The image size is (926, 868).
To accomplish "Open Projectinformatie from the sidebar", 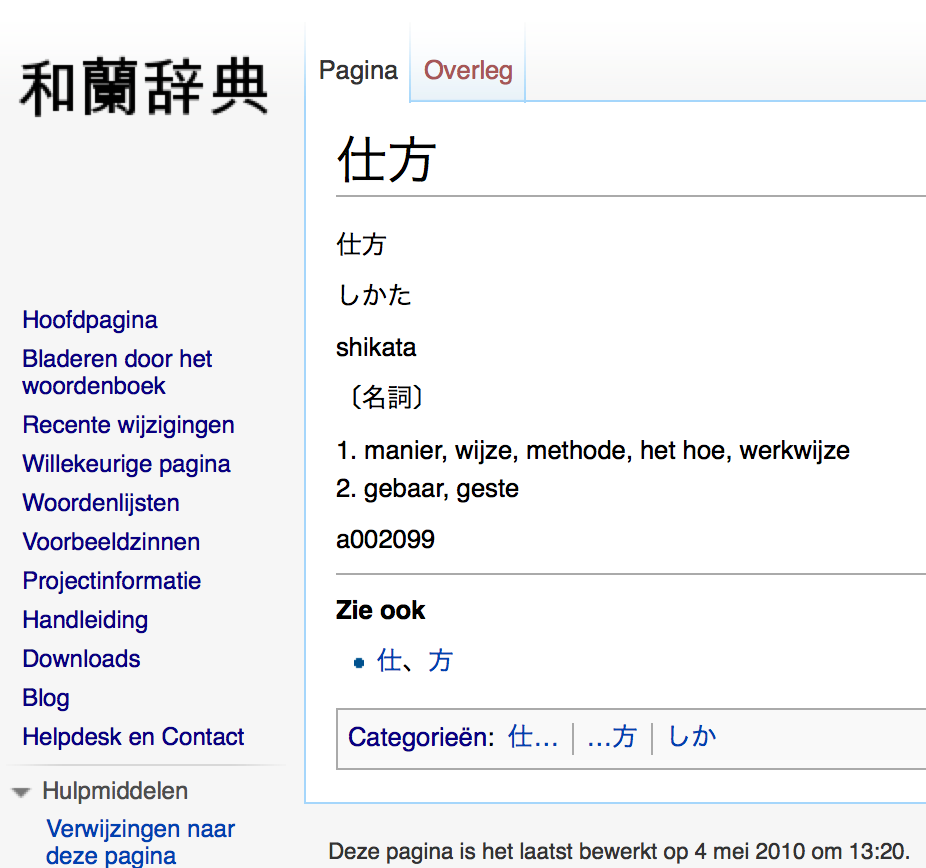I will (x=112, y=581).
